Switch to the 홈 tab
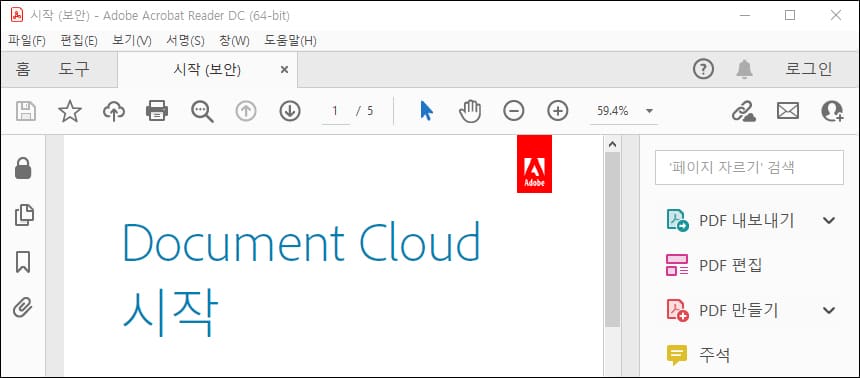The image size is (860, 378). pyautogui.click(x=22, y=70)
